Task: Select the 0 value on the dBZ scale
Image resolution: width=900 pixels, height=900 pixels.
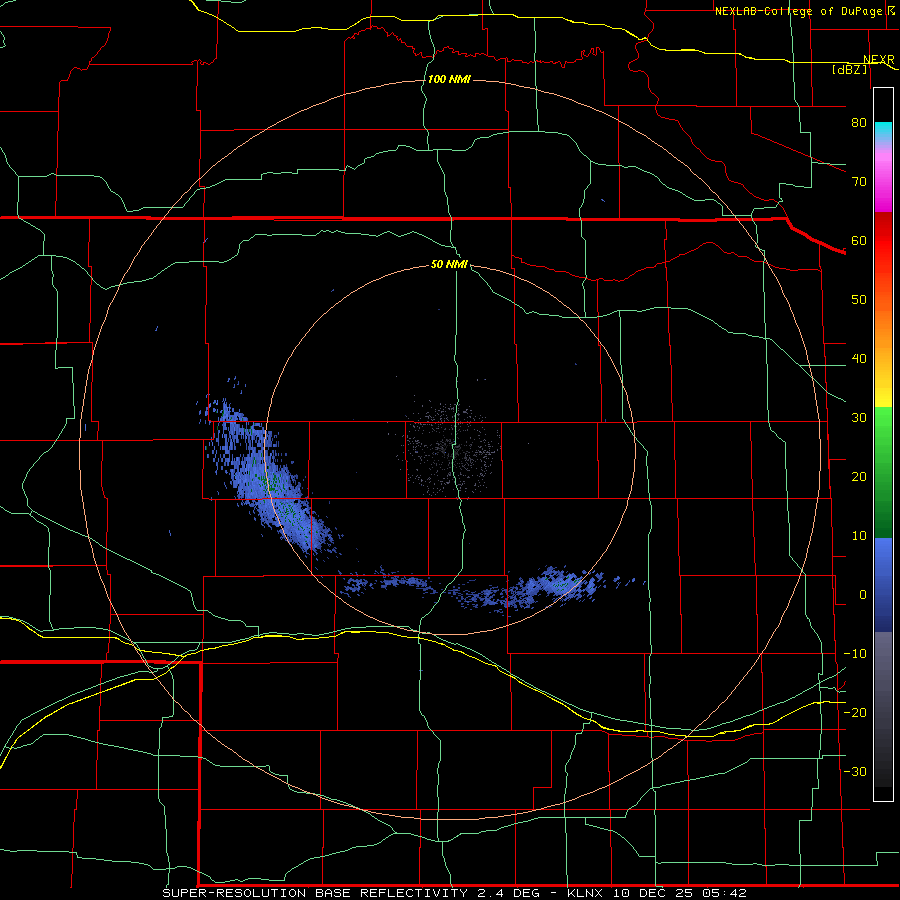Action: 862,596
